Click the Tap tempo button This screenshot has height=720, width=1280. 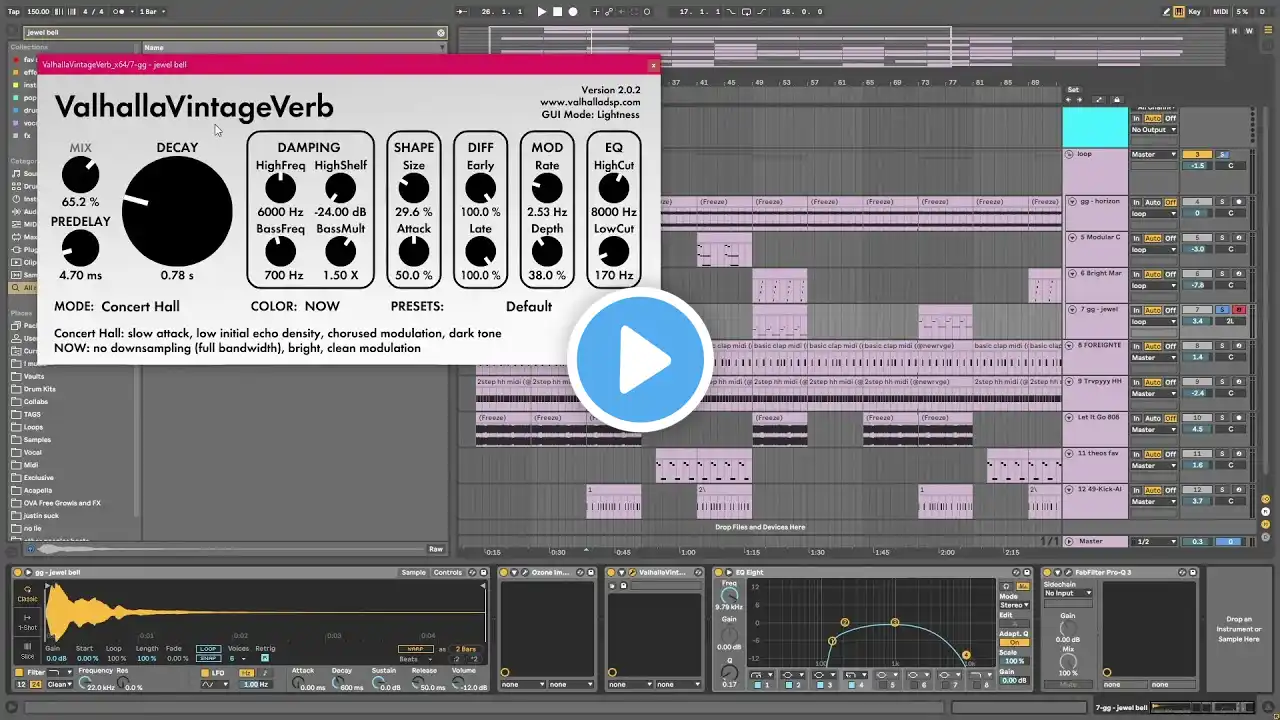[15, 12]
